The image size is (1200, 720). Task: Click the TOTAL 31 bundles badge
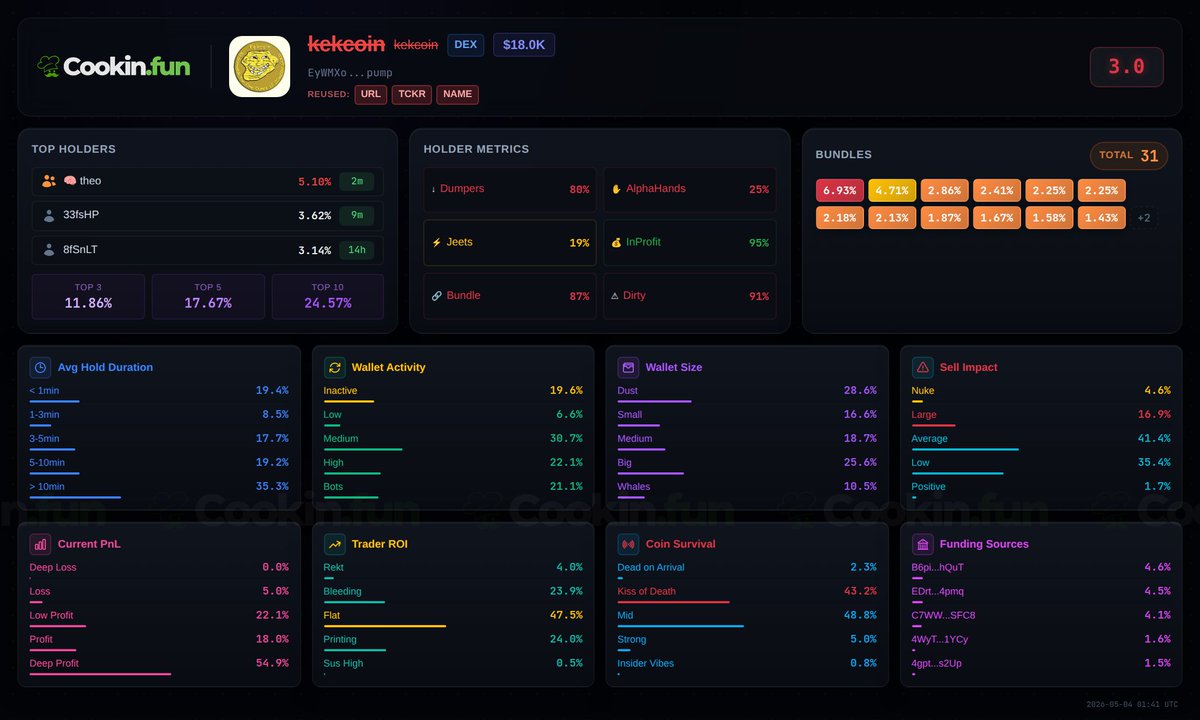(1129, 155)
